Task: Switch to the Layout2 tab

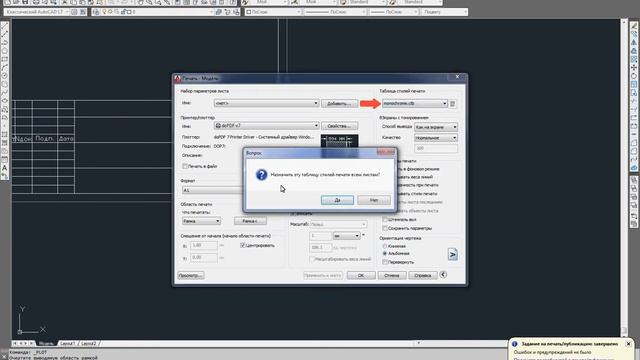Action: 89,344
